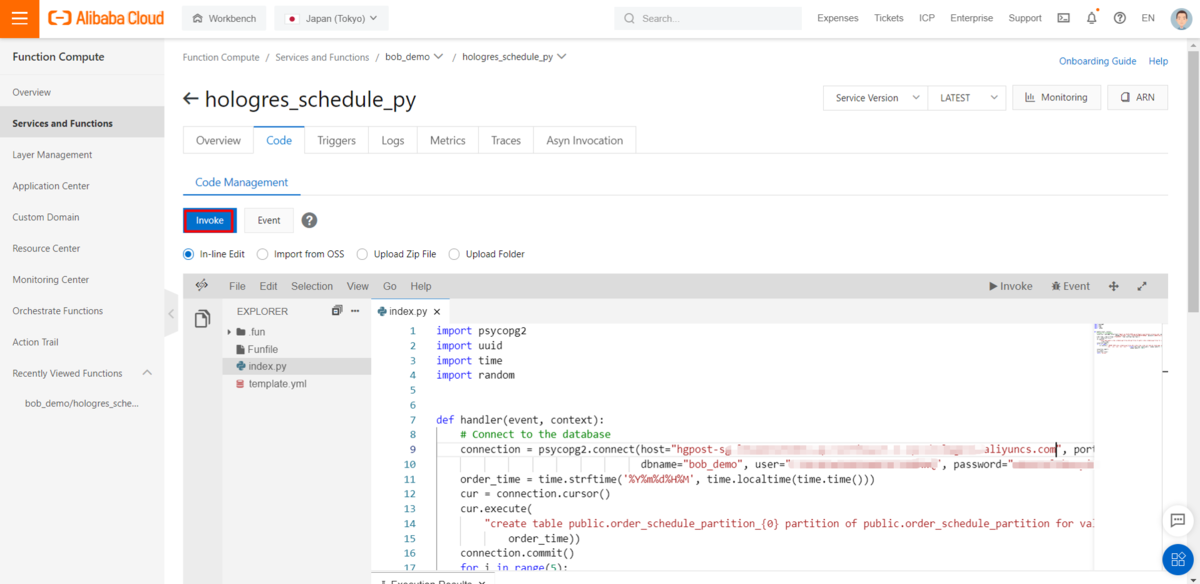This screenshot has height=584, width=1200.
Task: Open template.yml in the explorer
Action: (x=278, y=384)
